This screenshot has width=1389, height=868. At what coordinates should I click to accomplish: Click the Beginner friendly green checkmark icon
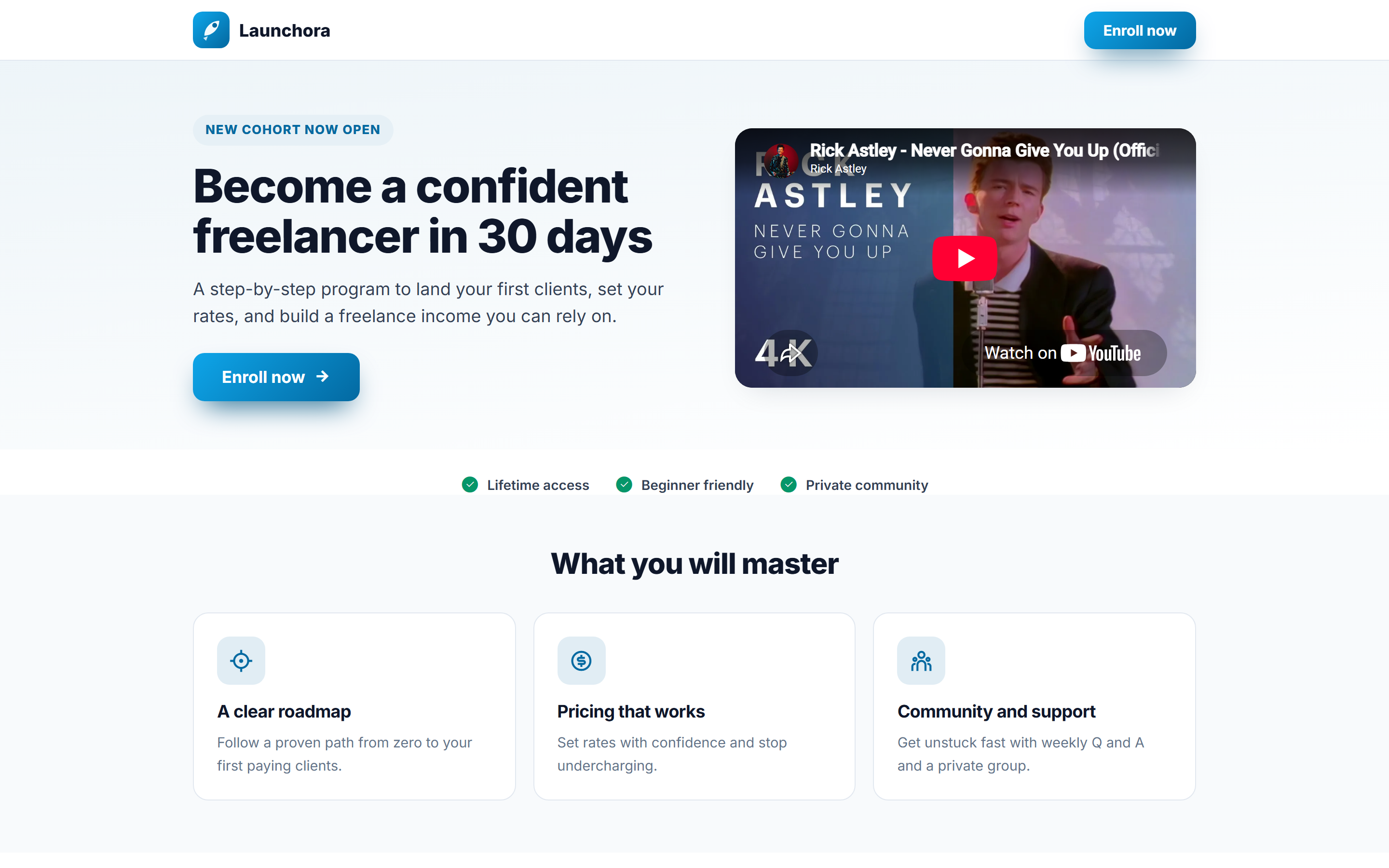pyautogui.click(x=624, y=485)
